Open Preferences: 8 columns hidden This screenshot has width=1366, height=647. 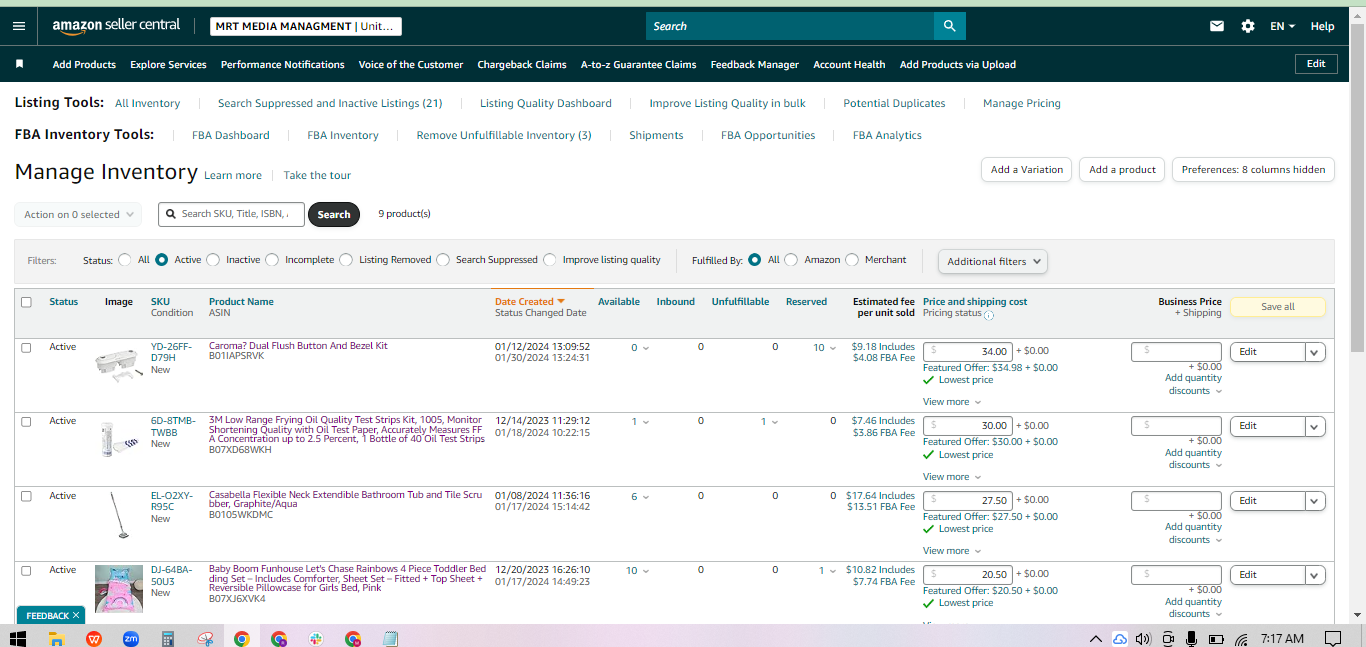[x=1253, y=170]
